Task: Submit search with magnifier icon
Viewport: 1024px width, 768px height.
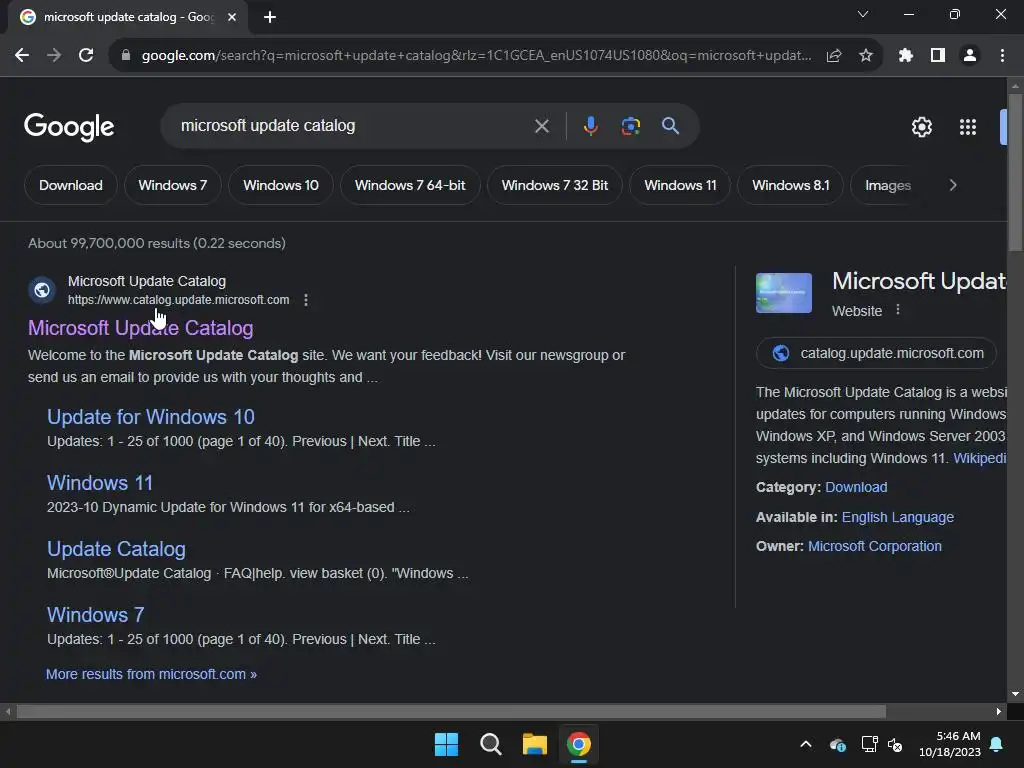Action: coord(671,126)
